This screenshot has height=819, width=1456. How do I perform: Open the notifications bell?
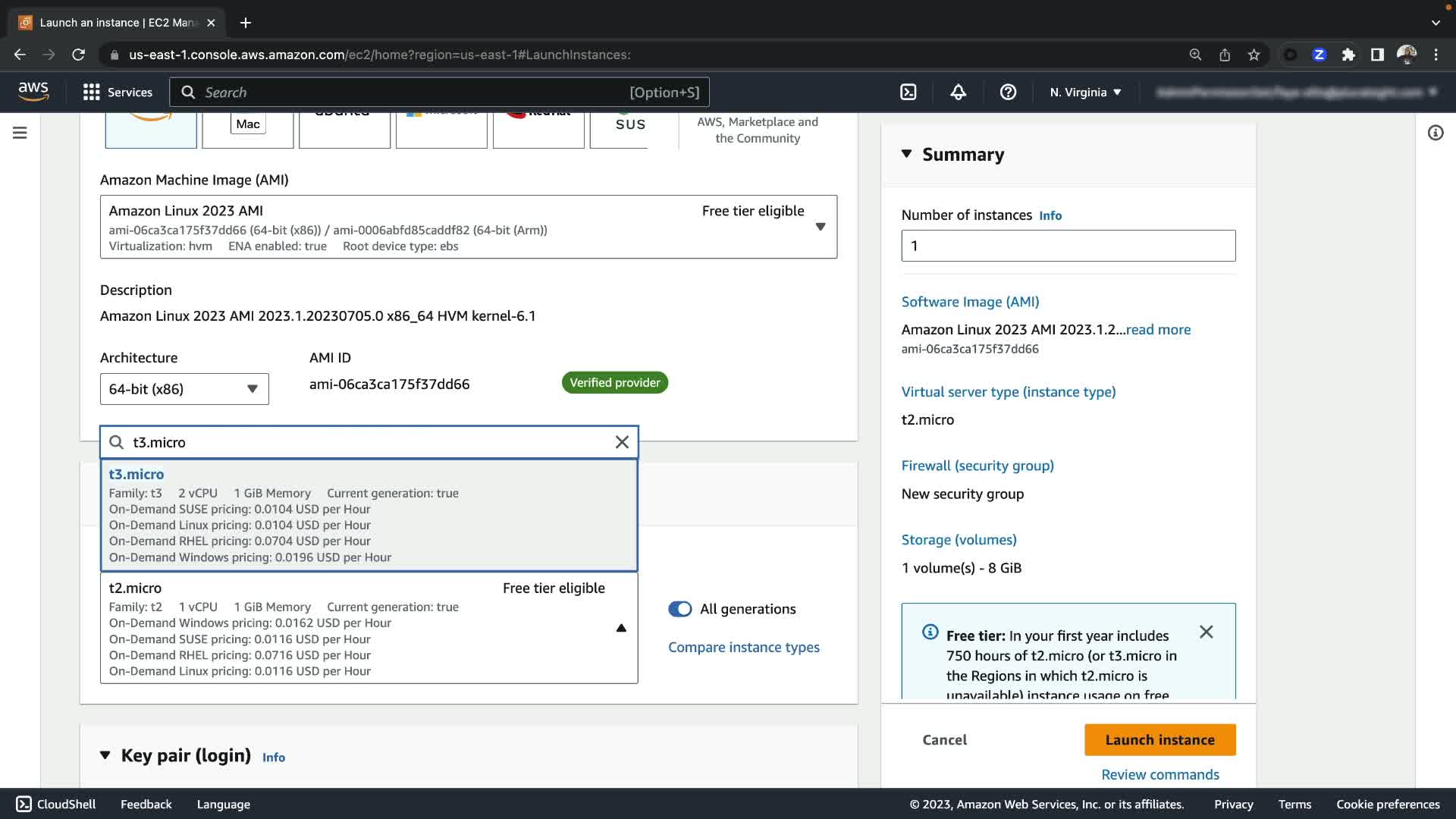point(959,93)
